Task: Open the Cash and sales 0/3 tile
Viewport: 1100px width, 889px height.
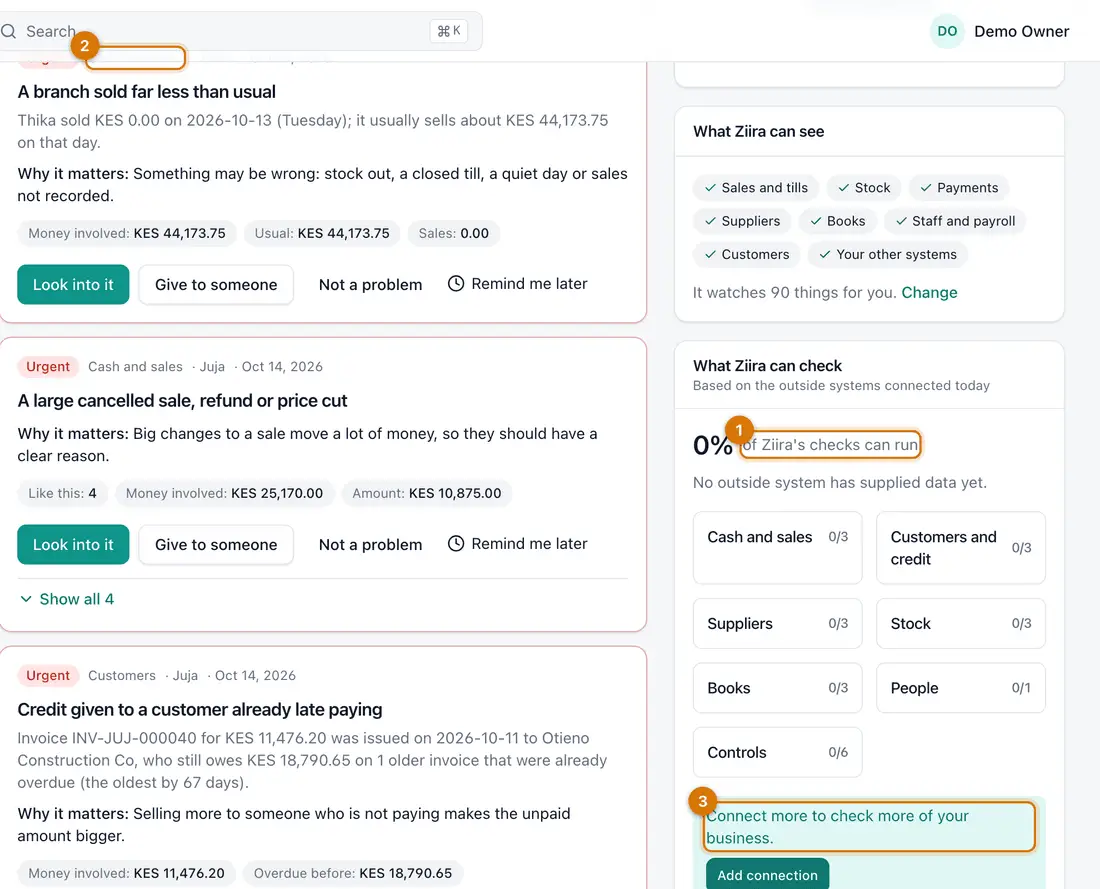Action: pyautogui.click(x=777, y=548)
